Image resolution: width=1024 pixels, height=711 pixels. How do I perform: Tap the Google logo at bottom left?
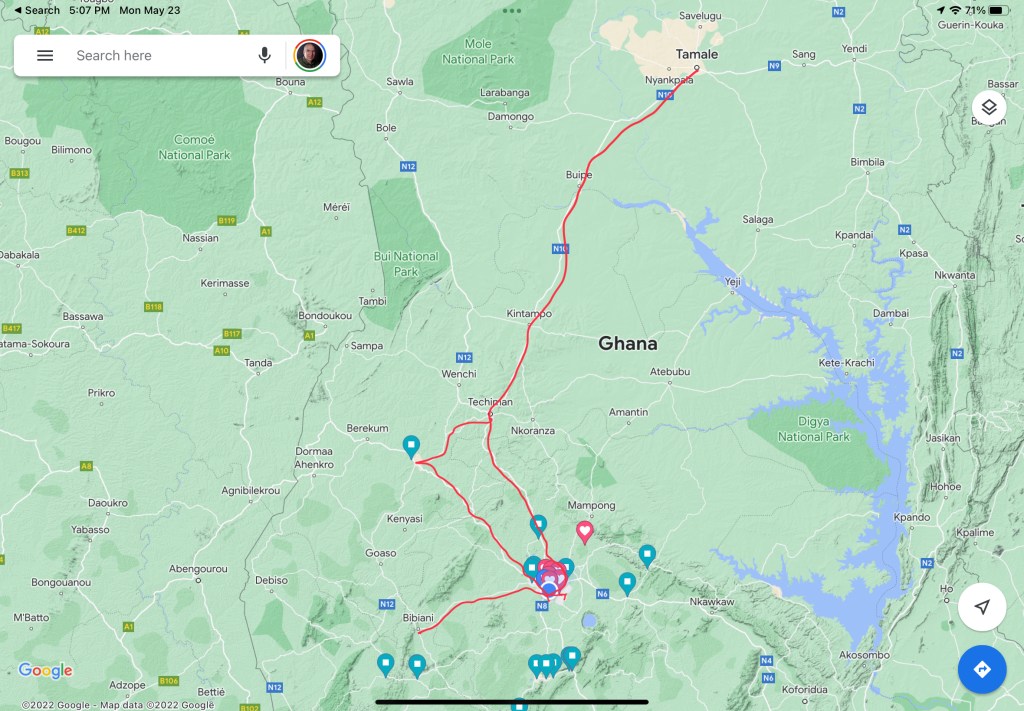pyautogui.click(x=45, y=671)
